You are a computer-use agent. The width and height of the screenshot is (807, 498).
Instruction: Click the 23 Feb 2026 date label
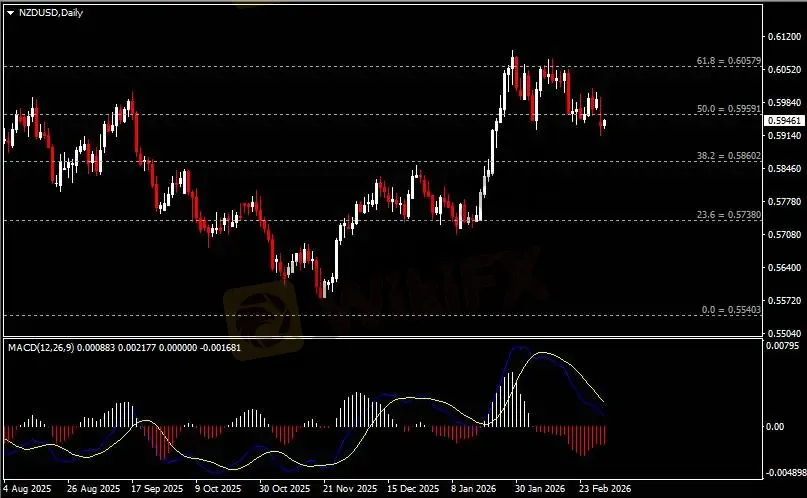coord(605,489)
